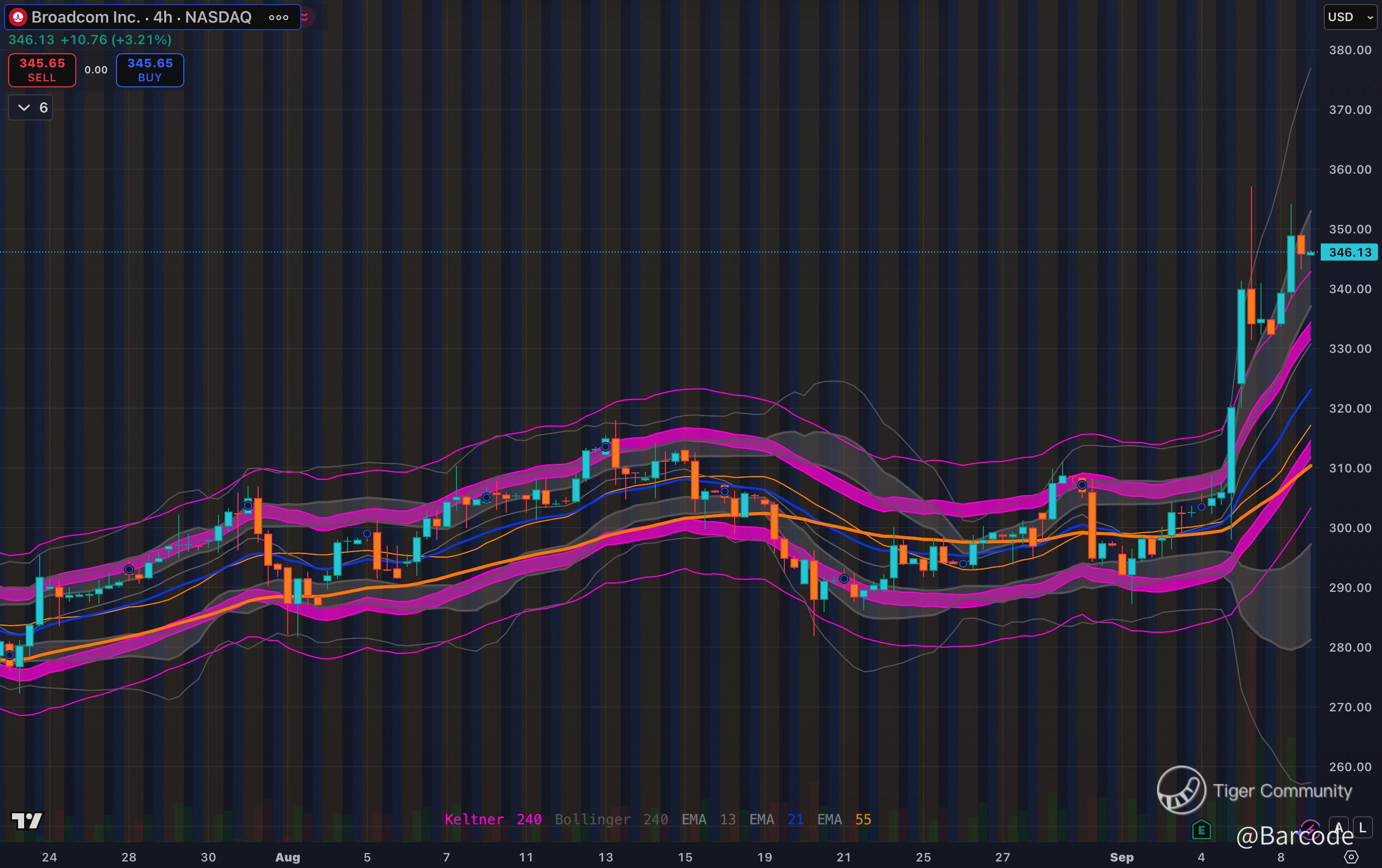1382x868 pixels.
Task: Click the purple lightning refresh icon
Action: coord(1309,828)
